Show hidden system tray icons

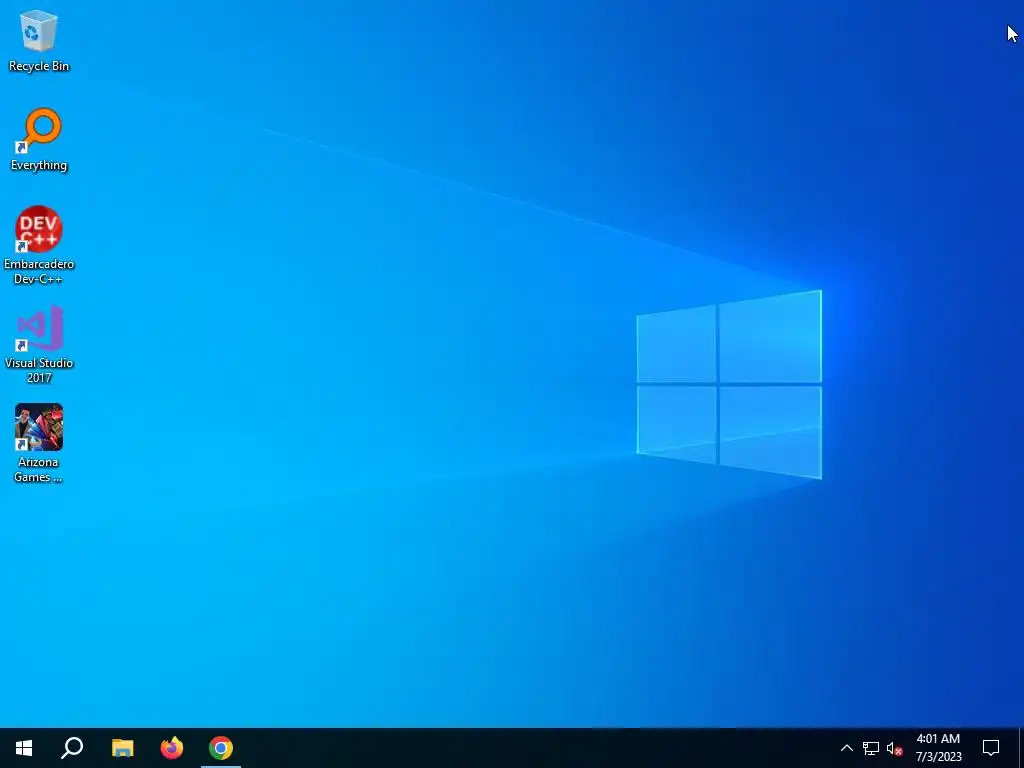pos(846,748)
